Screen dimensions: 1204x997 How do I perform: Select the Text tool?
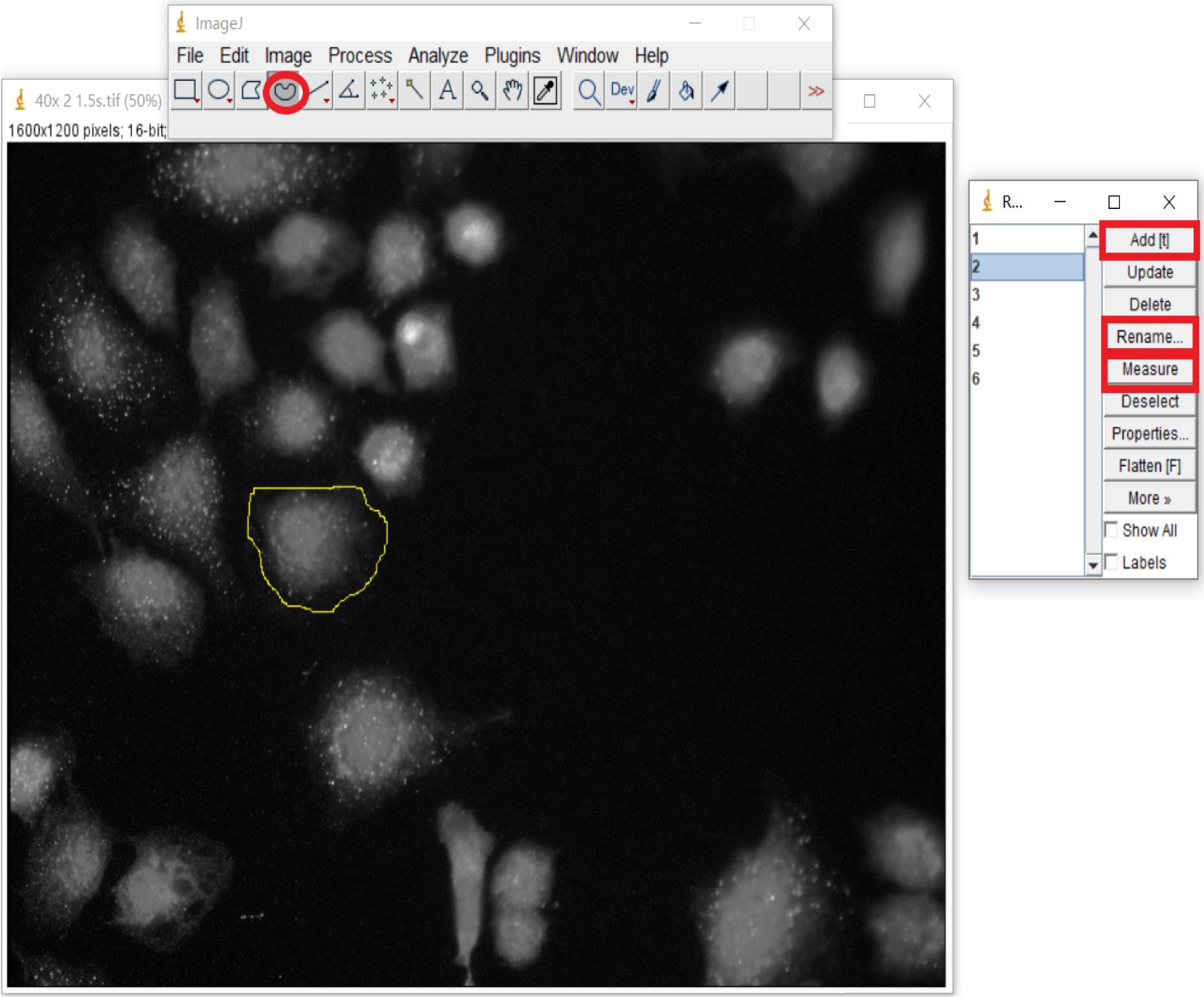click(447, 91)
